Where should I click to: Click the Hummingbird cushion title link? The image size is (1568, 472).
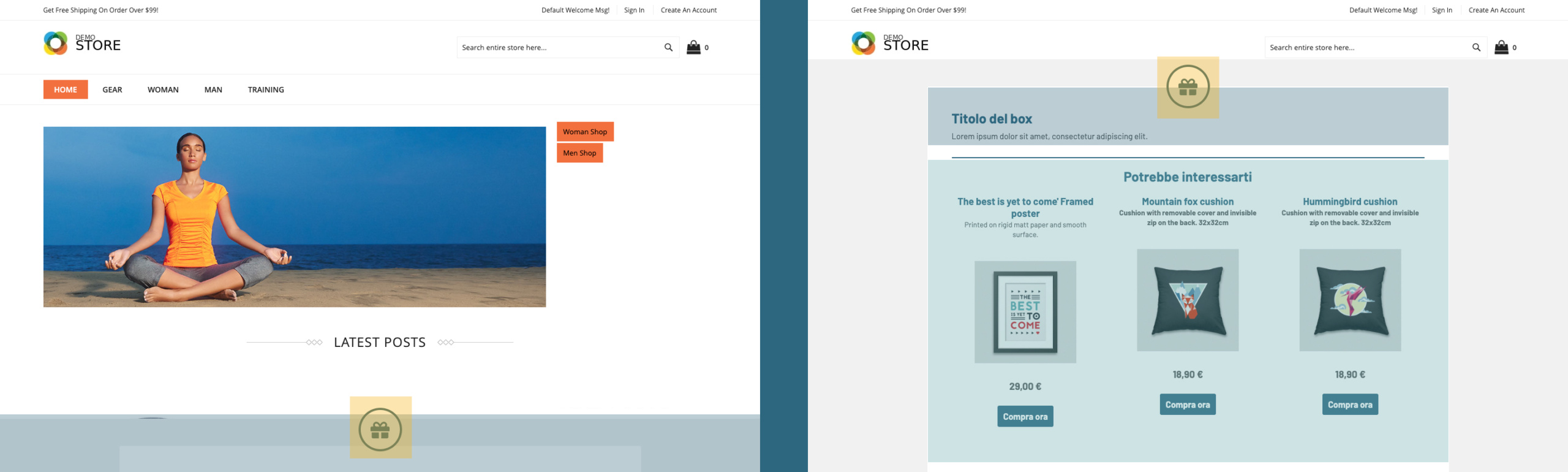[1350, 202]
